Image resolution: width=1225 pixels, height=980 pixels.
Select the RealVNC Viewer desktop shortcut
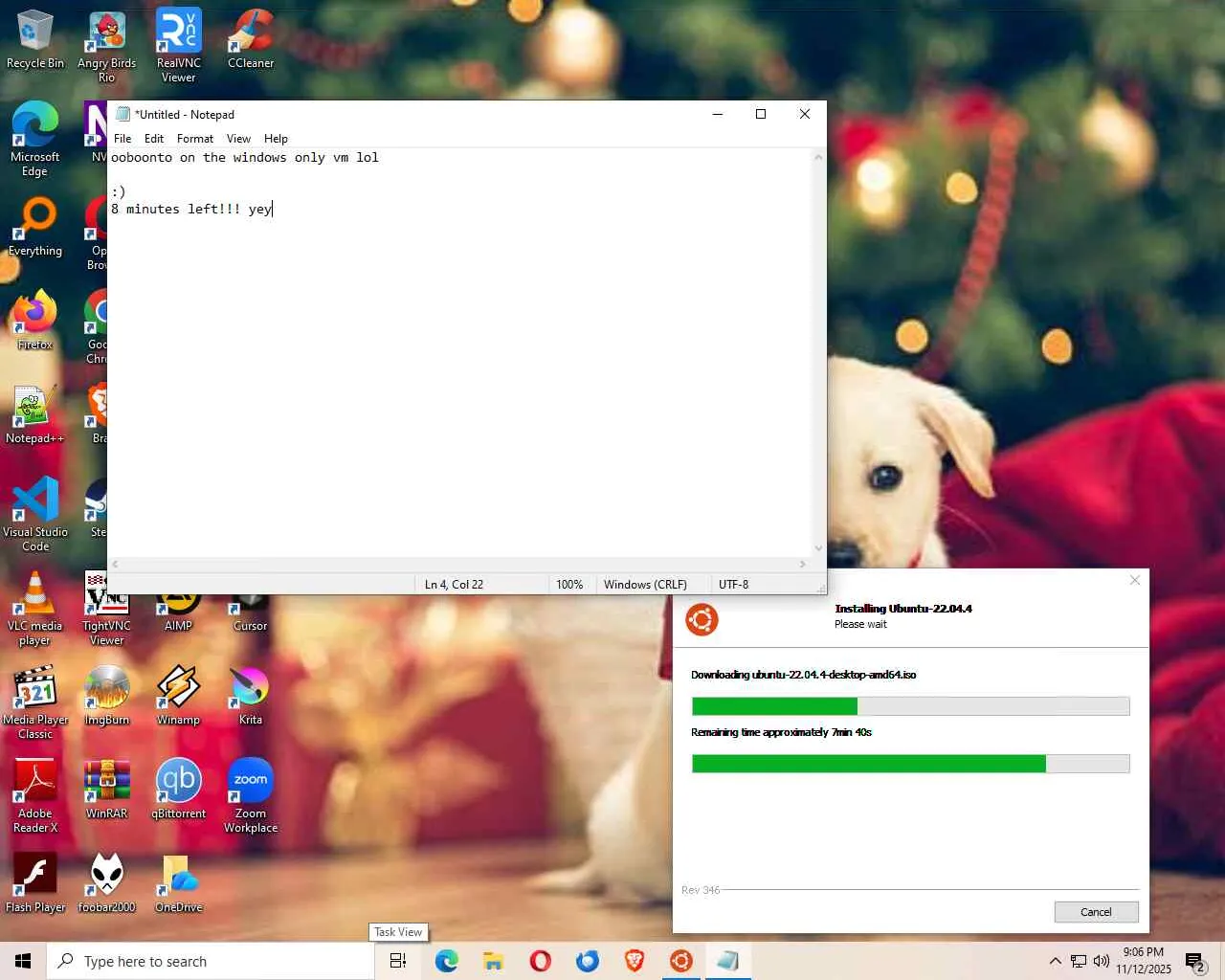pyautogui.click(x=179, y=46)
